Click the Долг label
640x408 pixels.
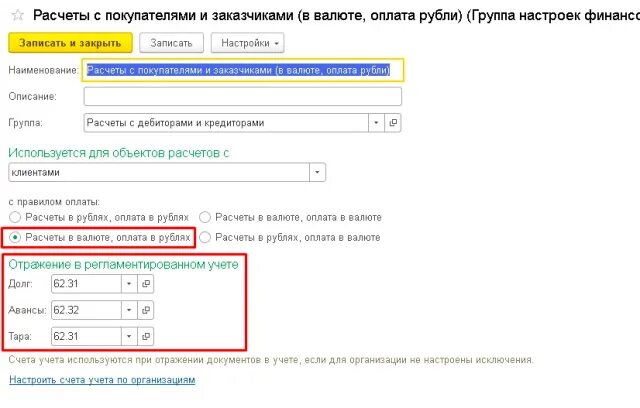(20, 284)
